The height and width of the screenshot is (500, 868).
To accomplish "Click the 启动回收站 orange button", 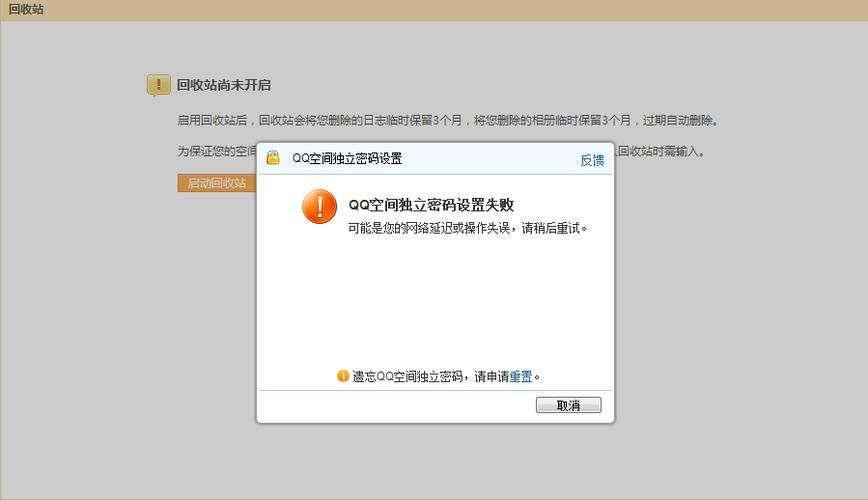I will click(217, 183).
